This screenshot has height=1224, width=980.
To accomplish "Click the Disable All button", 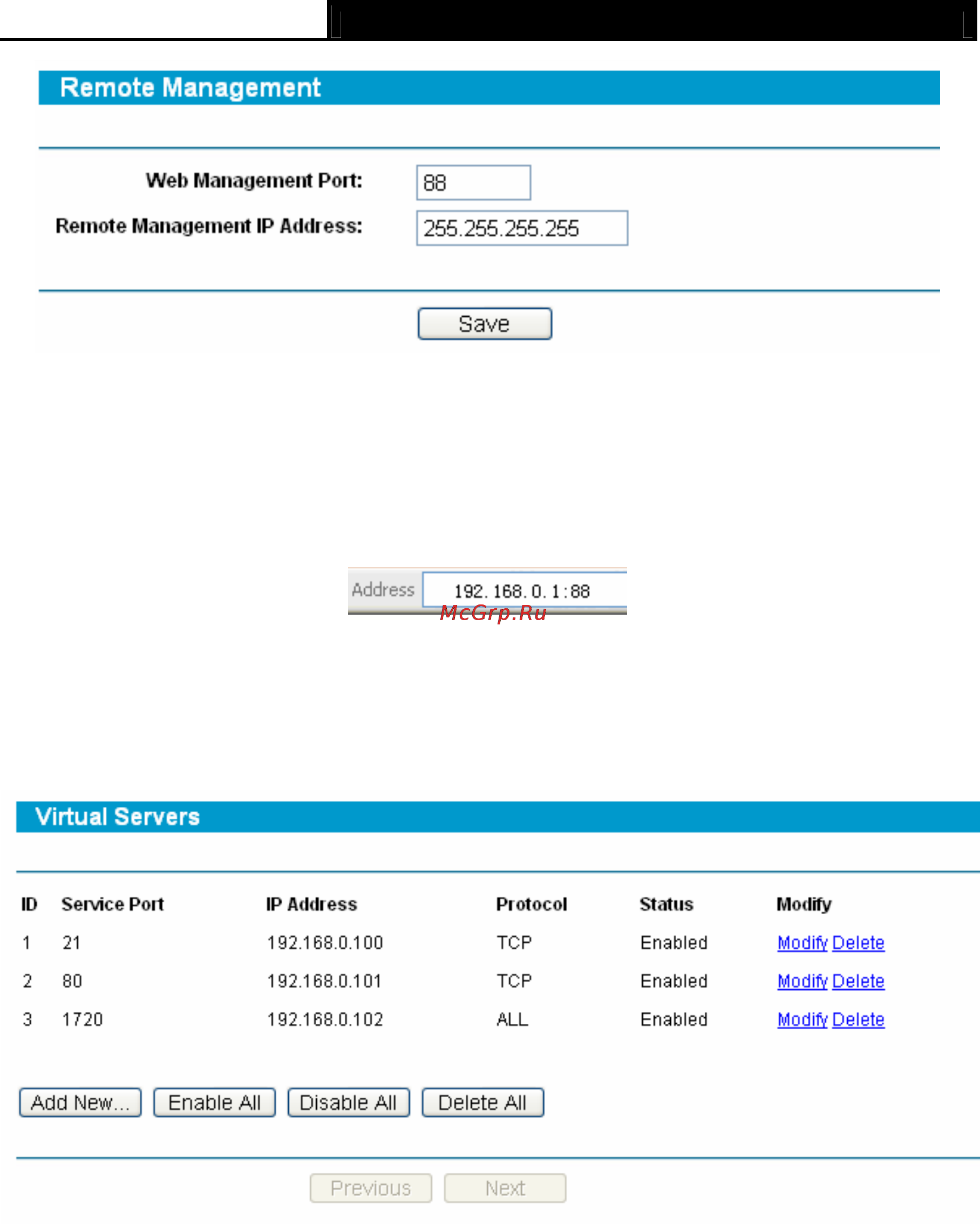I will [x=349, y=1103].
